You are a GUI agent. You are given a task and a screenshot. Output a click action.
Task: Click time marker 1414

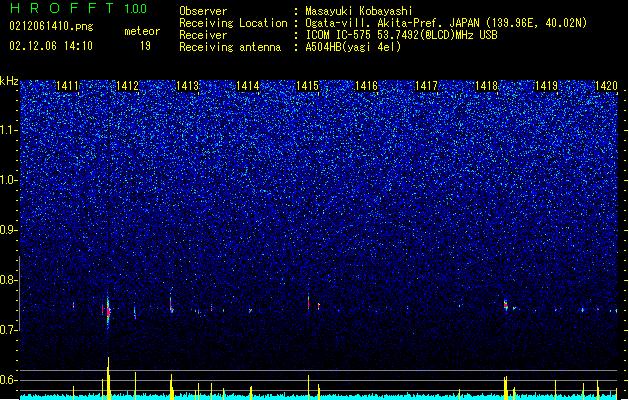click(247, 85)
